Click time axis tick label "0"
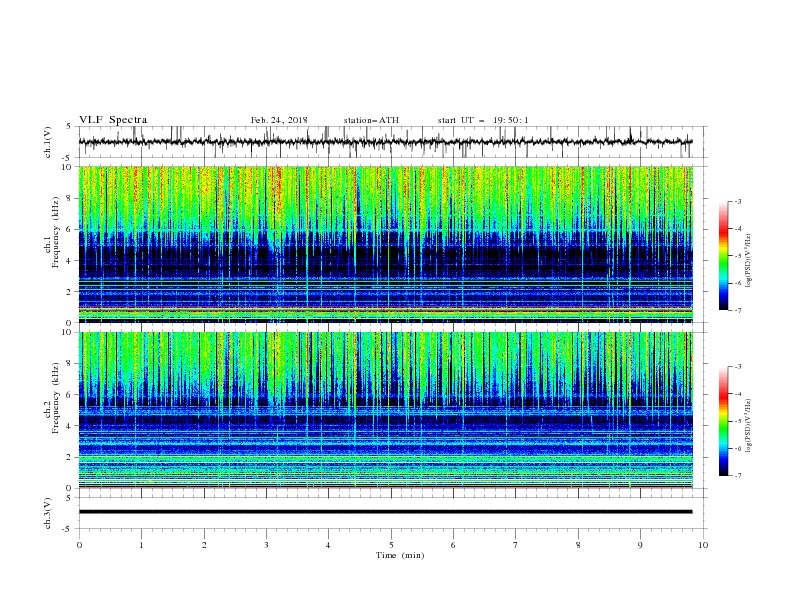Viewport: 792px width, 612px height. [79, 545]
